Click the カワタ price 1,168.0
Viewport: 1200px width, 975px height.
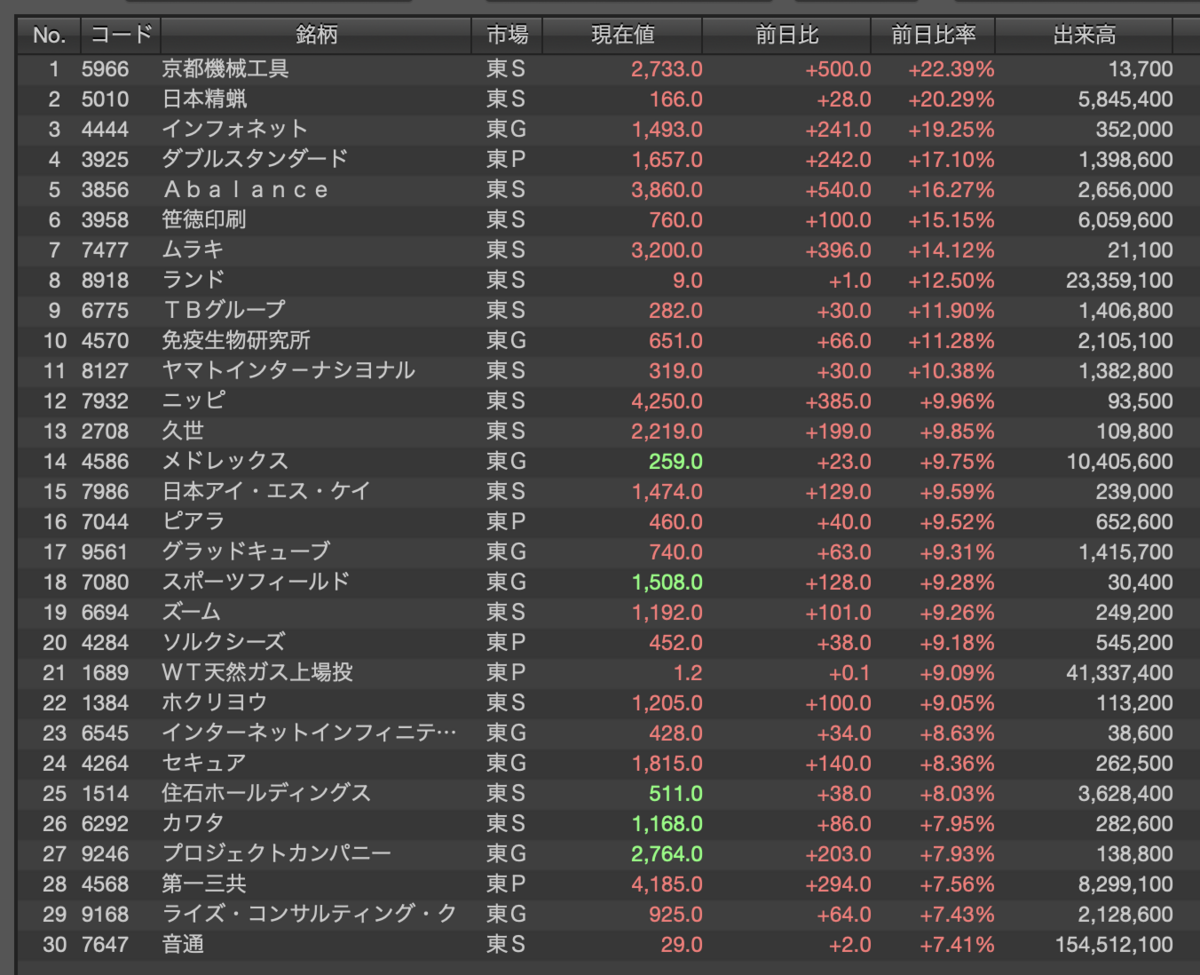[667, 823]
